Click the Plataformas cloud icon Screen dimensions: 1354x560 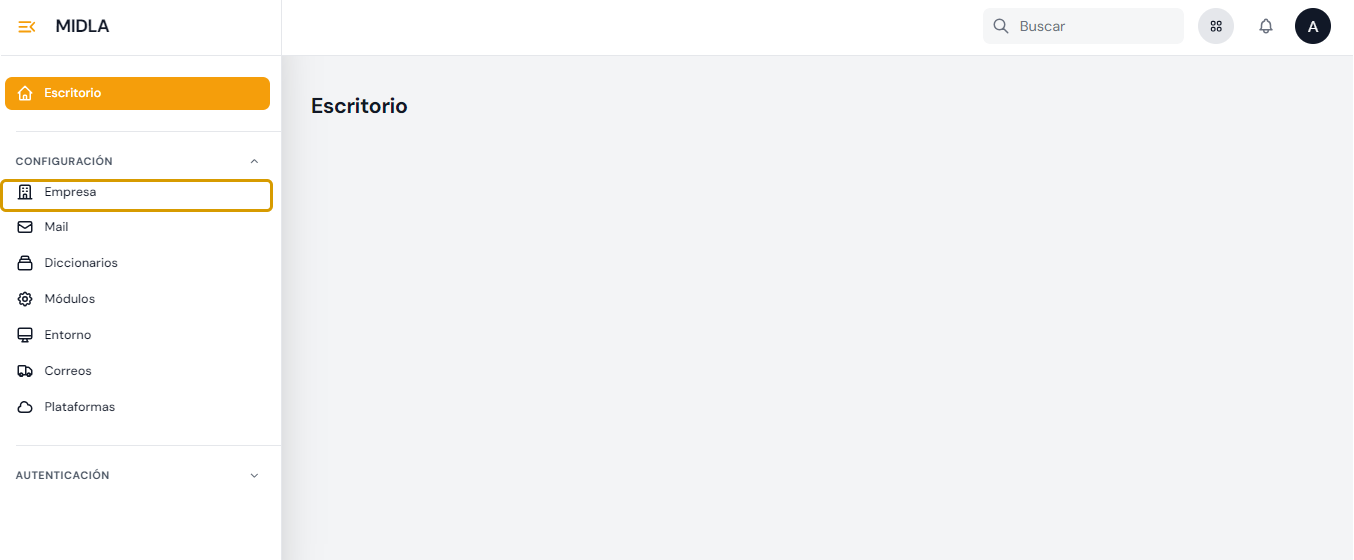(26, 407)
